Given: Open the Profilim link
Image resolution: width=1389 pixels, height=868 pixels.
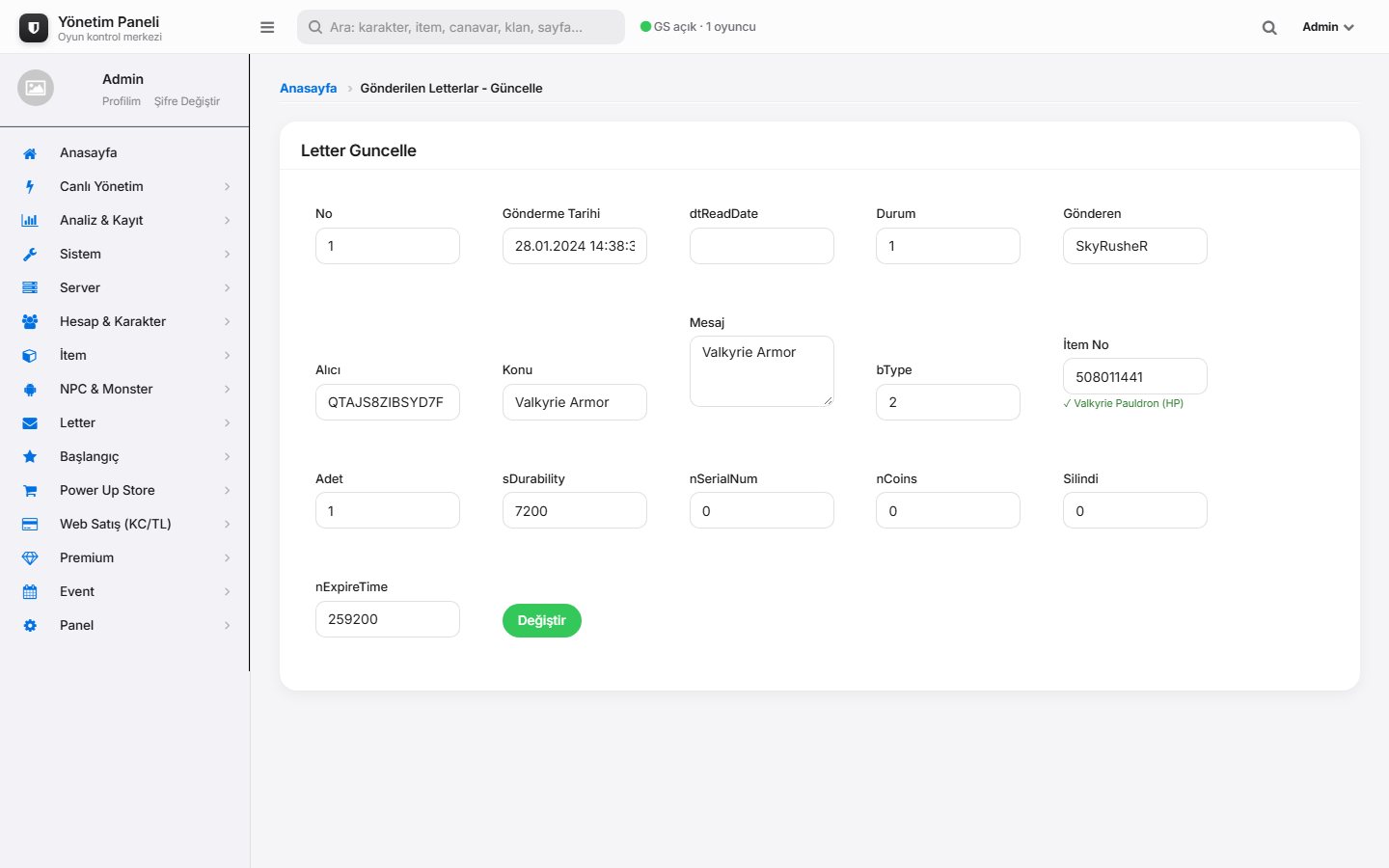Looking at the screenshot, I should (122, 101).
